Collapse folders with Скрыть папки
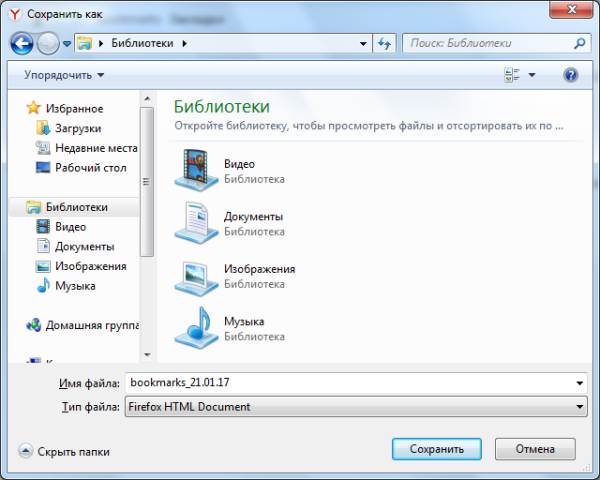600x480 pixels. [64, 451]
